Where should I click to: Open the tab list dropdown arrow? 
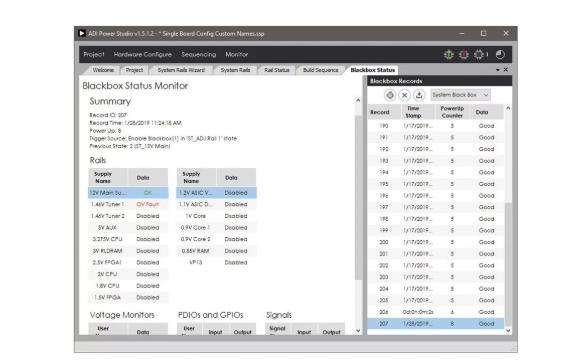tap(498, 70)
